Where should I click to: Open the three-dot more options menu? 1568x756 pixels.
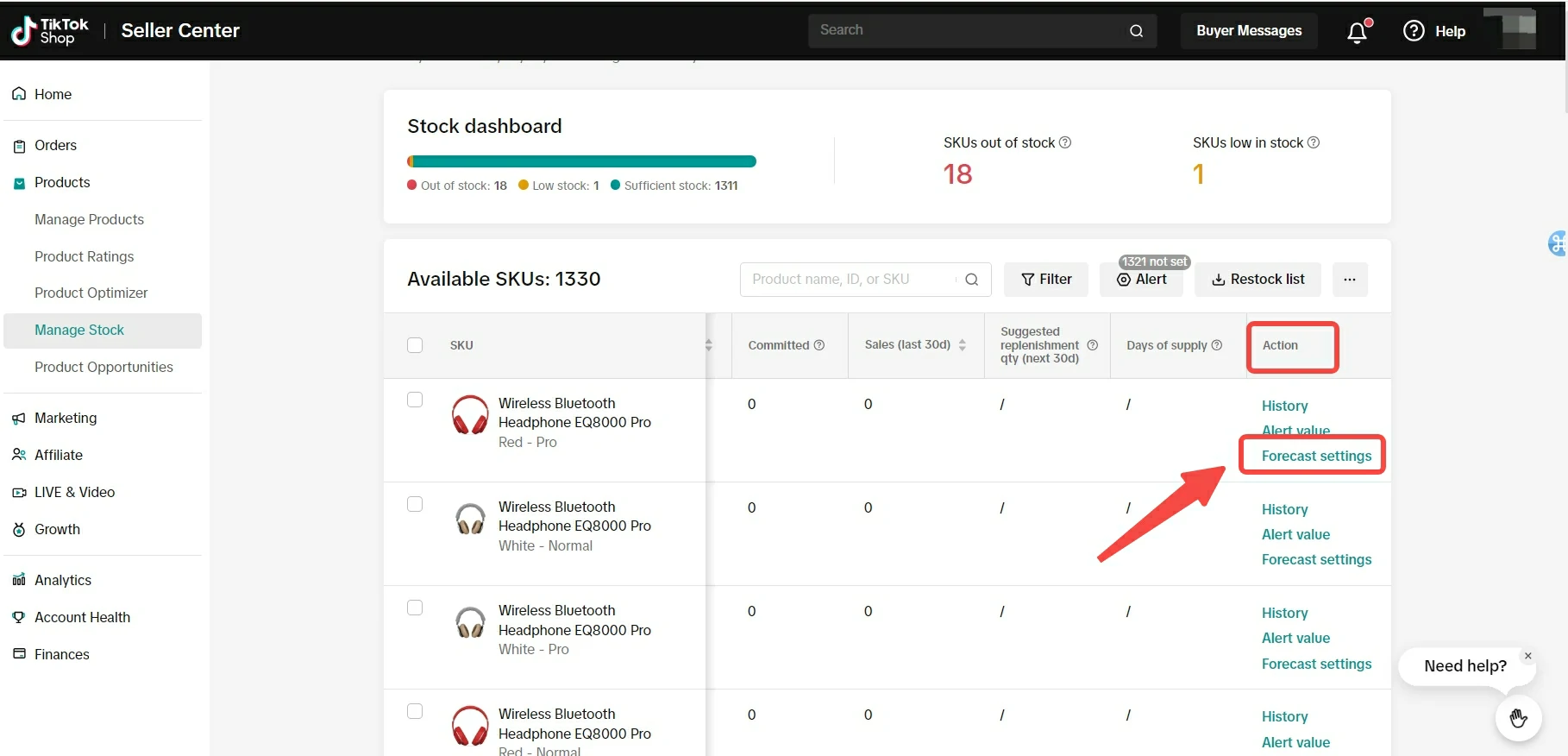point(1350,280)
